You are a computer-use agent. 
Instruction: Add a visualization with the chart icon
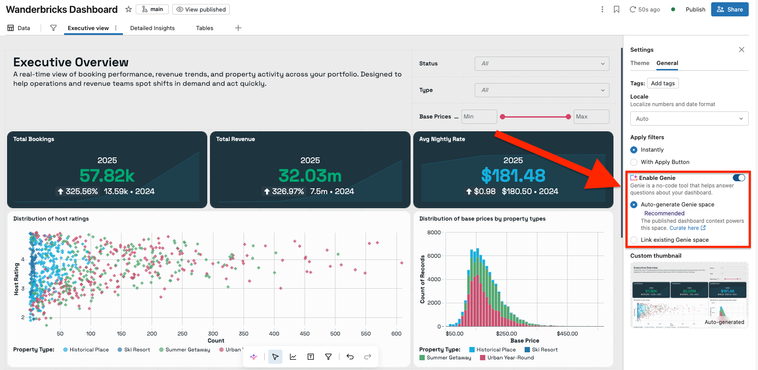point(293,357)
